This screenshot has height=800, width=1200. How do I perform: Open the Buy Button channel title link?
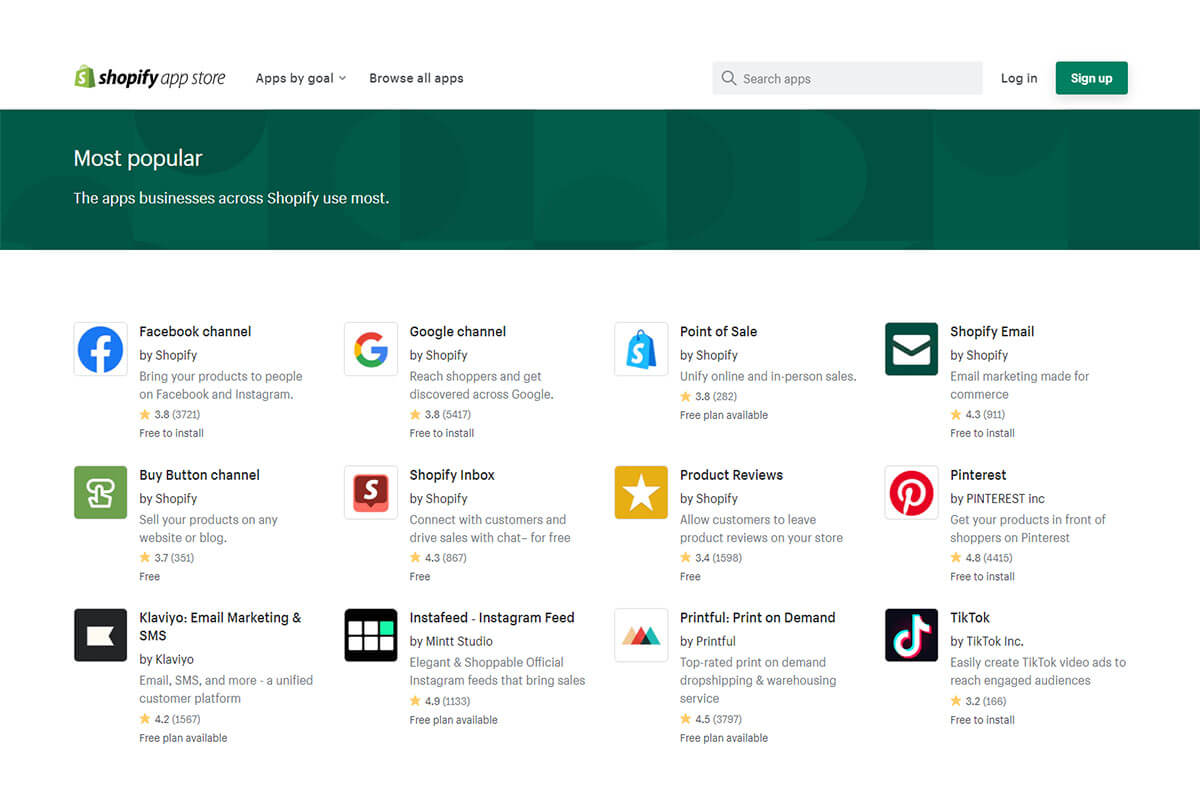[x=199, y=474]
